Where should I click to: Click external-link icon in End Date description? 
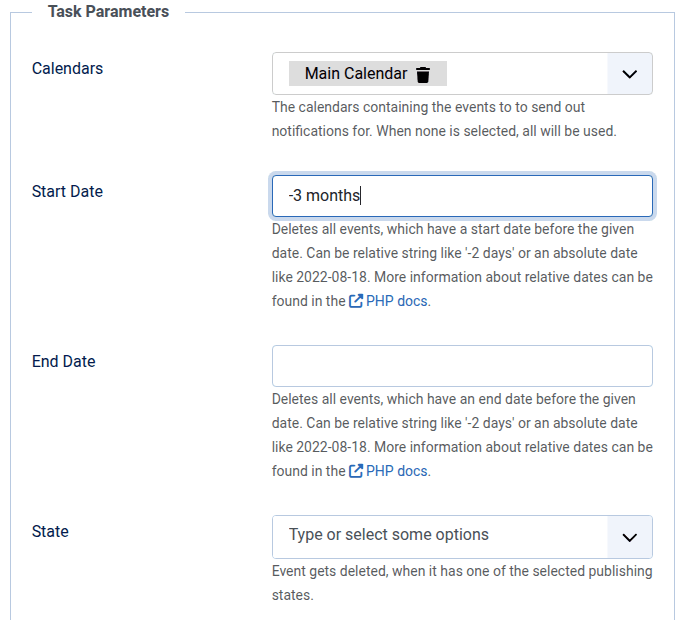click(x=356, y=471)
